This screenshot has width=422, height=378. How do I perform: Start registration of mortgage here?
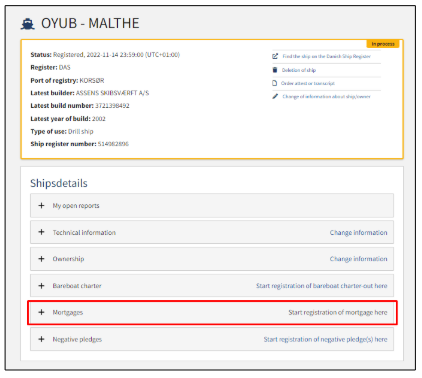(338, 312)
